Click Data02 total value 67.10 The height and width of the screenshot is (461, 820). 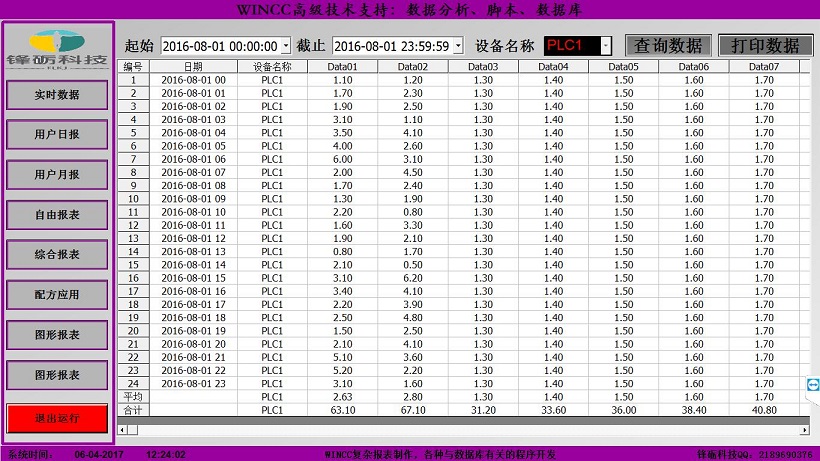point(413,410)
